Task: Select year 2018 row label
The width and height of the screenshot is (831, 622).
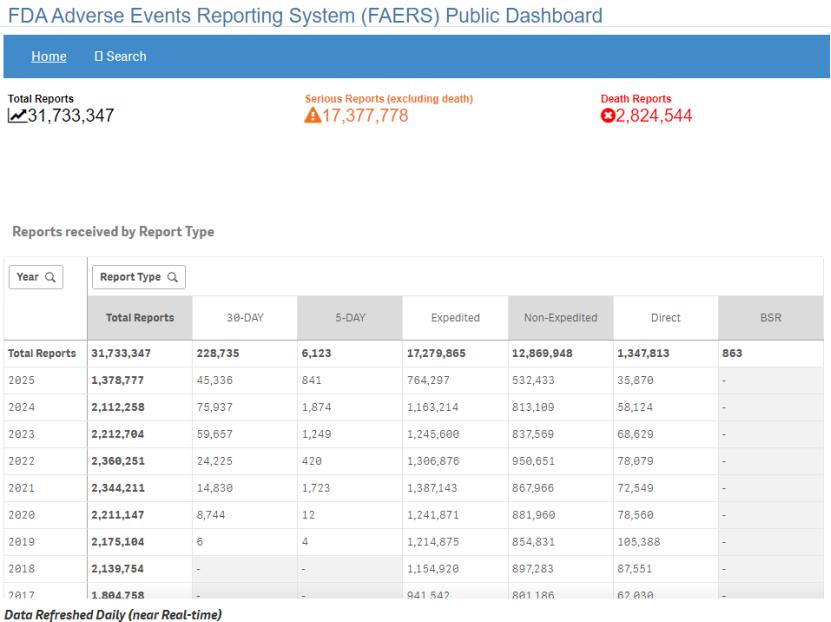Action: [22, 569]
